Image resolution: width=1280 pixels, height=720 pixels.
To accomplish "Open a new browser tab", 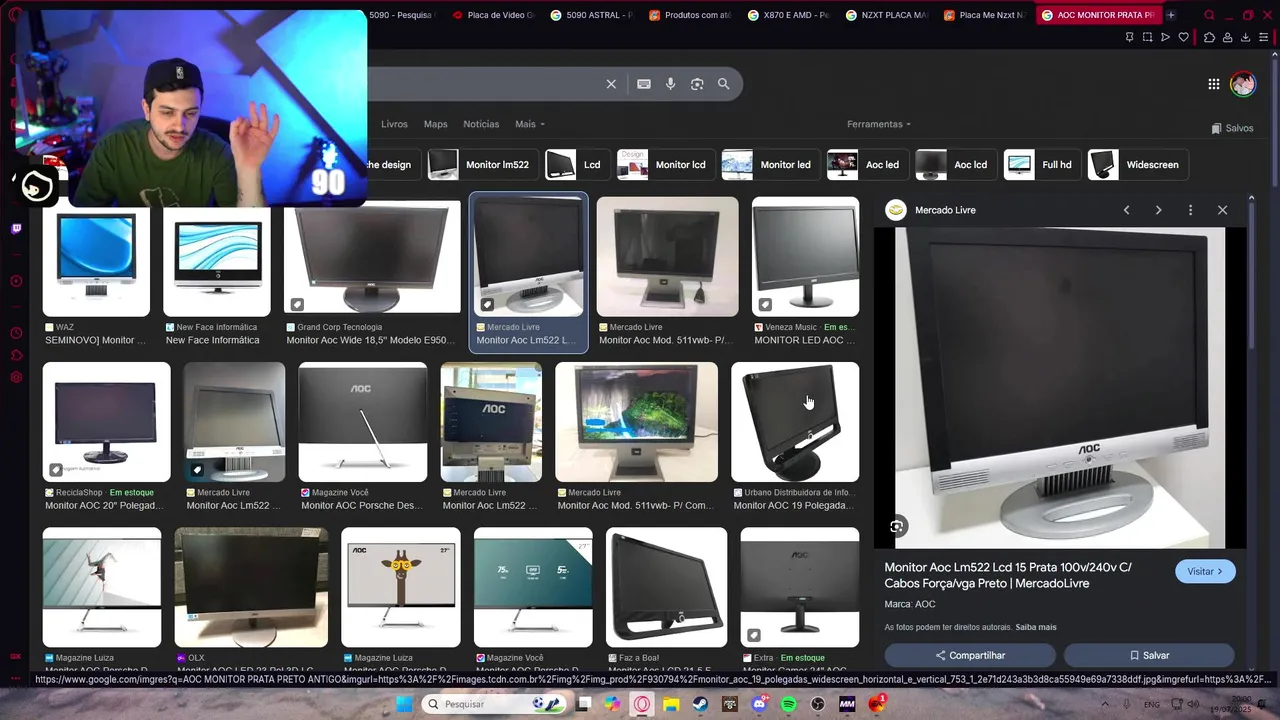I will [x=1170, y=15].
